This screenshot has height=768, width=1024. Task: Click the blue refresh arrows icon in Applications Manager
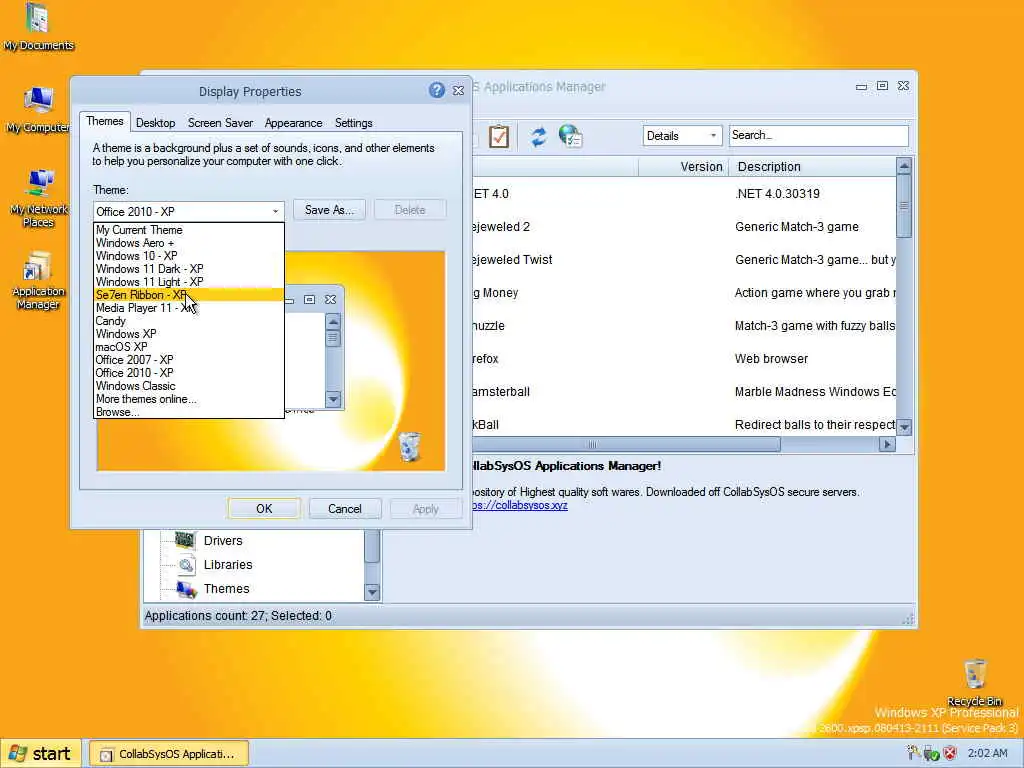pyautogui.click(x=538, y=136)
